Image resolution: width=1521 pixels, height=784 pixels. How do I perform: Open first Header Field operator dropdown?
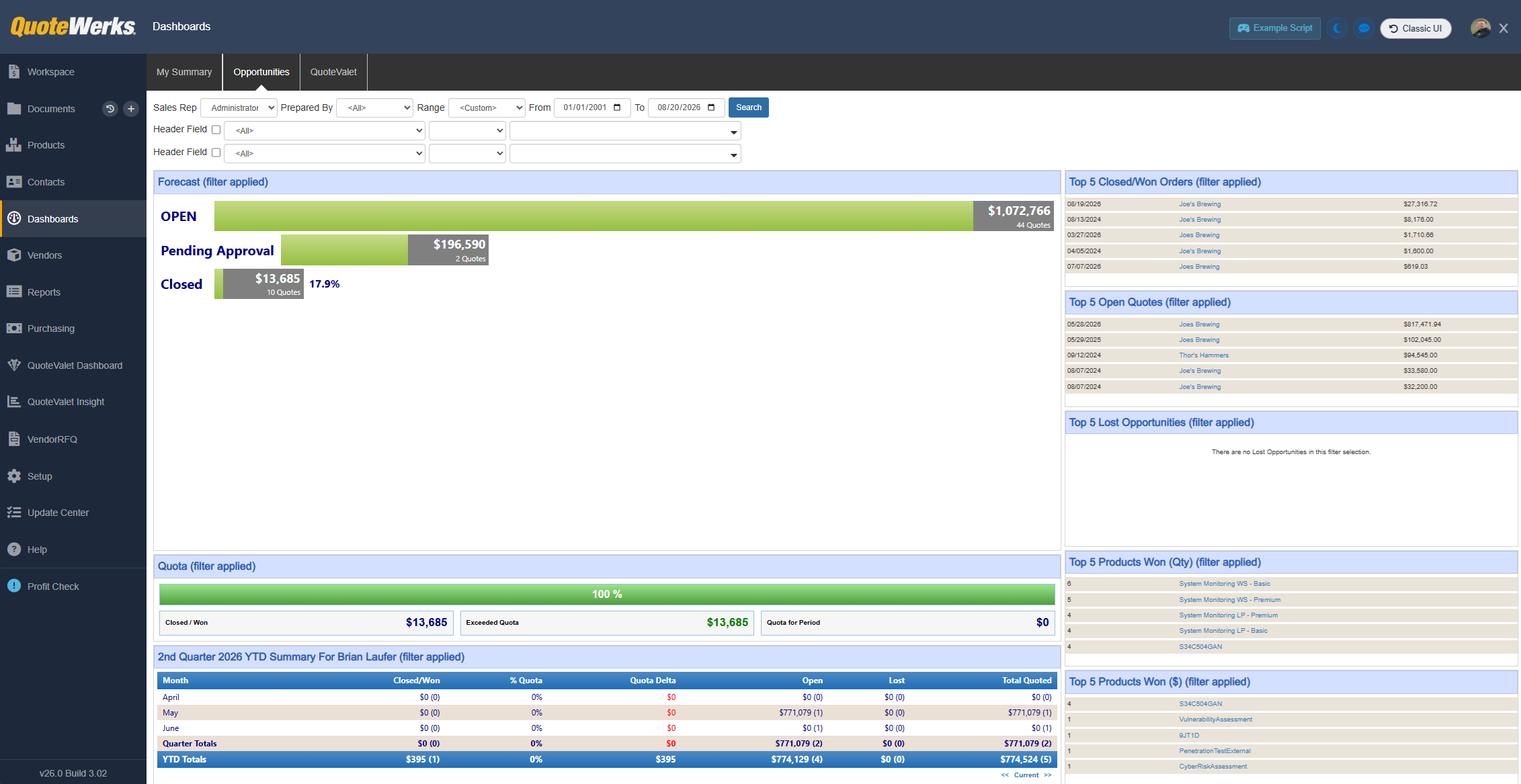tap(467, 130)
